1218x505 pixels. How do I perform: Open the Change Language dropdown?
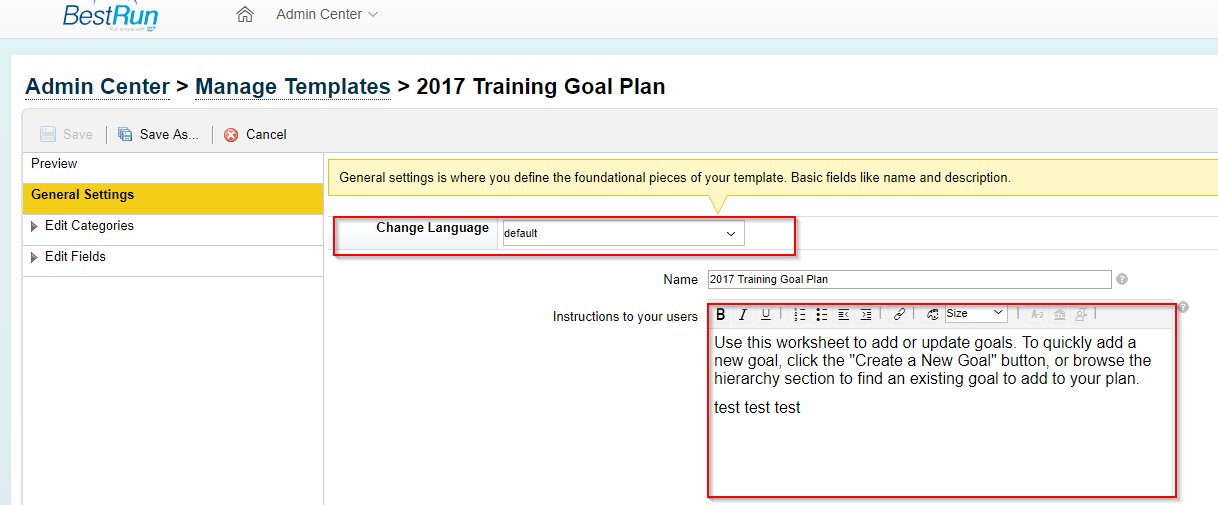pyautogui.click(x=623, y=233)
